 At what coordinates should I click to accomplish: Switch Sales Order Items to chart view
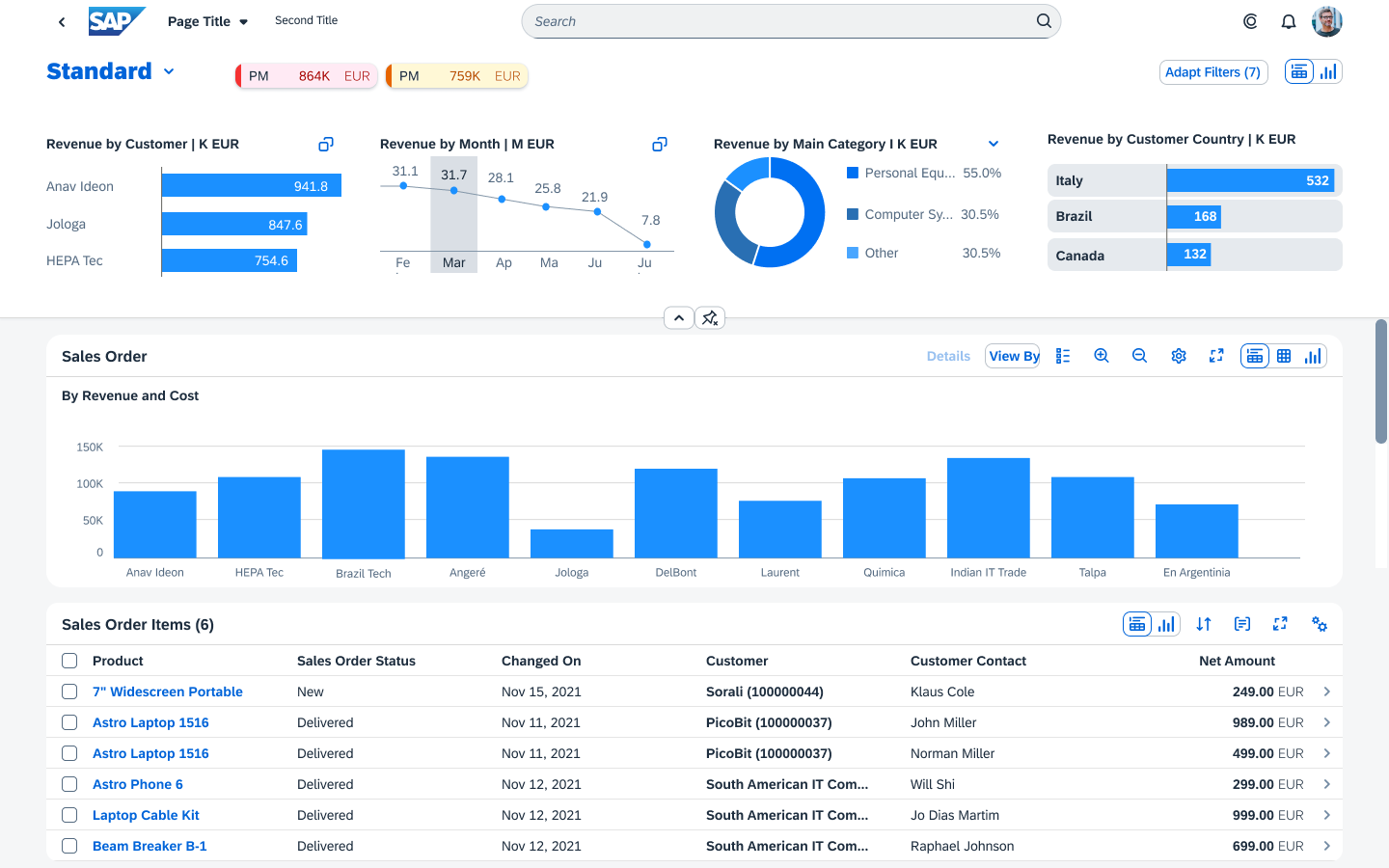pyautogui.click(x=1166, y=624)
